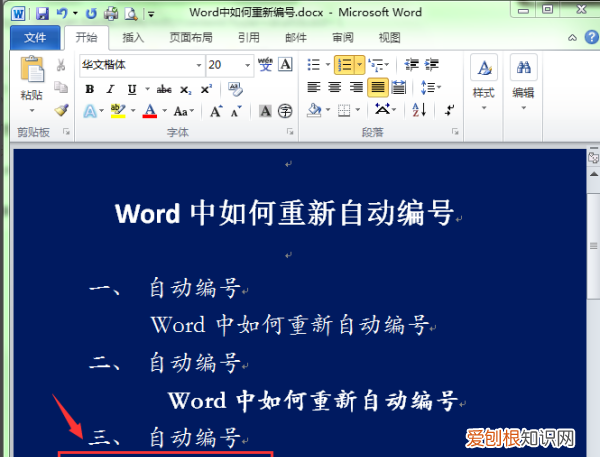Open the 字体 dialog launcher
The width and height of the screenshot is (600, 457).
(x=290, y=132)
